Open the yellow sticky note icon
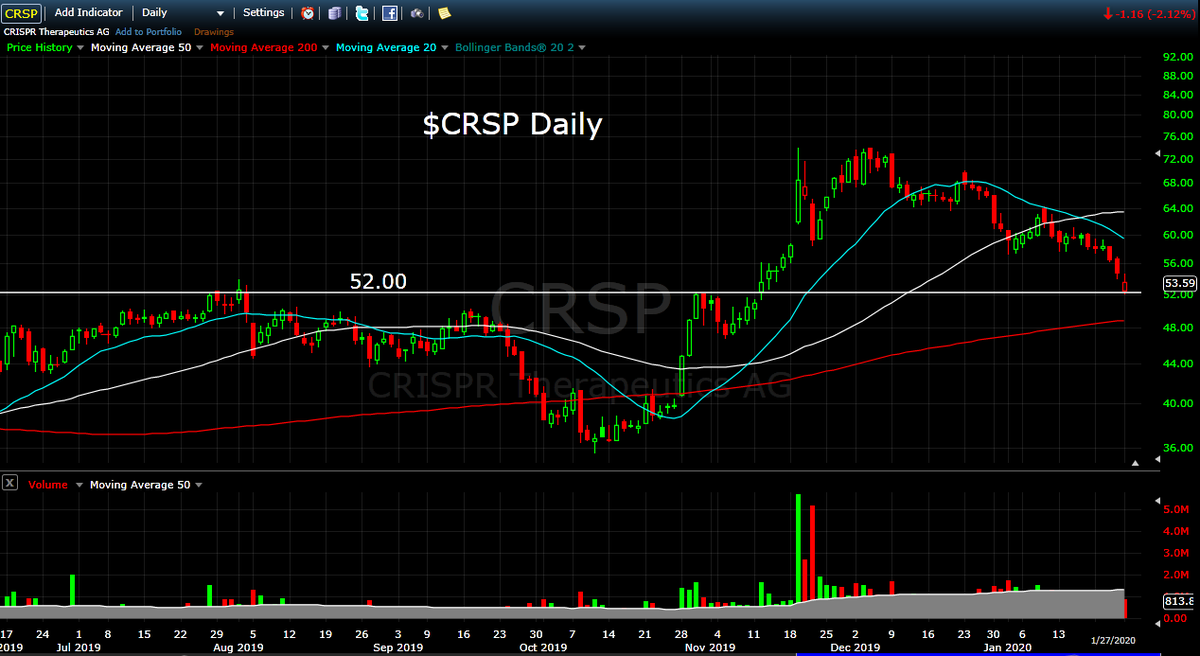This screenshot has width=1200, height=656. pos(444,13)
